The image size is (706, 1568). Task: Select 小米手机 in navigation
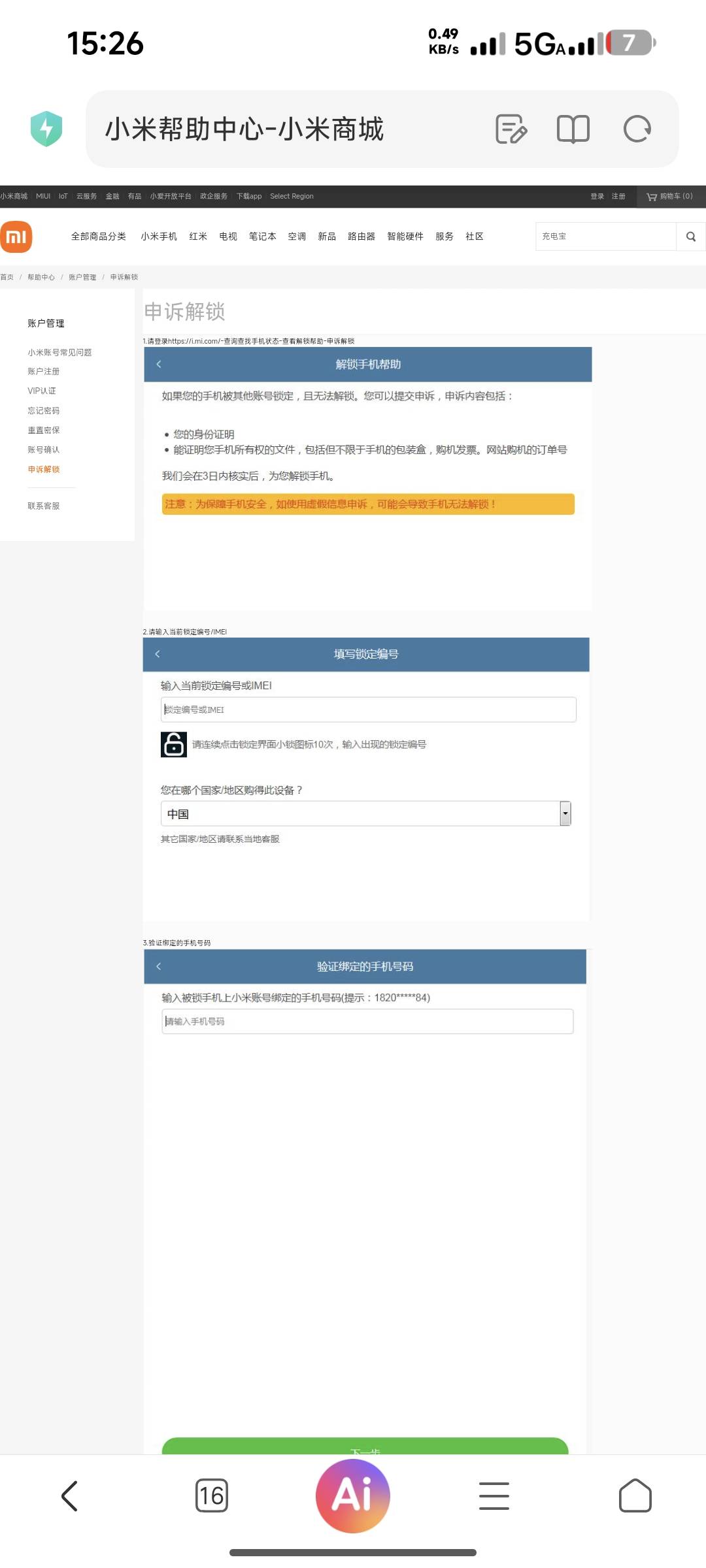(159, 237)
